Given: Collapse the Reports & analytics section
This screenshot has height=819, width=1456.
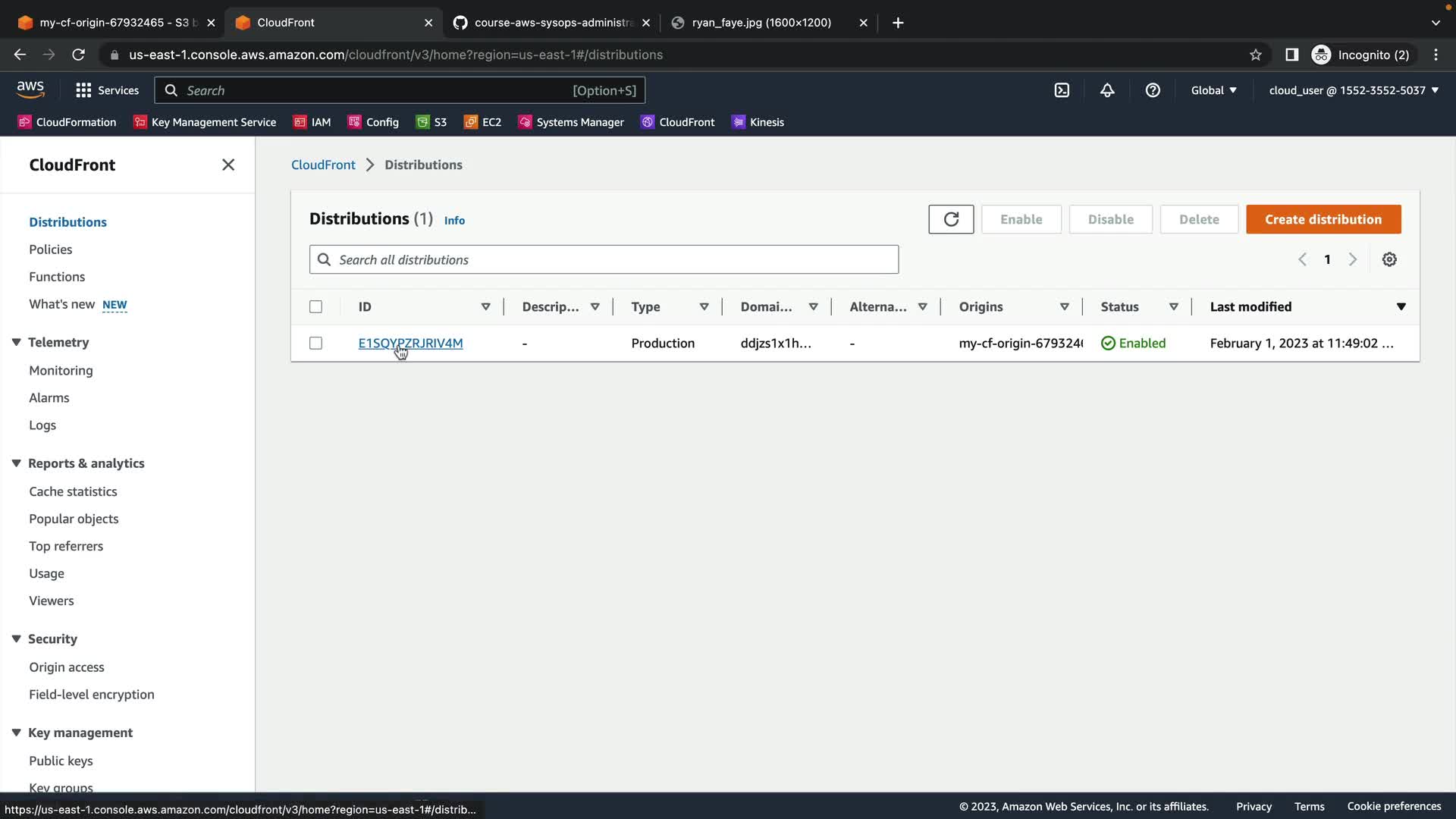Looking at the screenshot, I should [x=16, y=463].
